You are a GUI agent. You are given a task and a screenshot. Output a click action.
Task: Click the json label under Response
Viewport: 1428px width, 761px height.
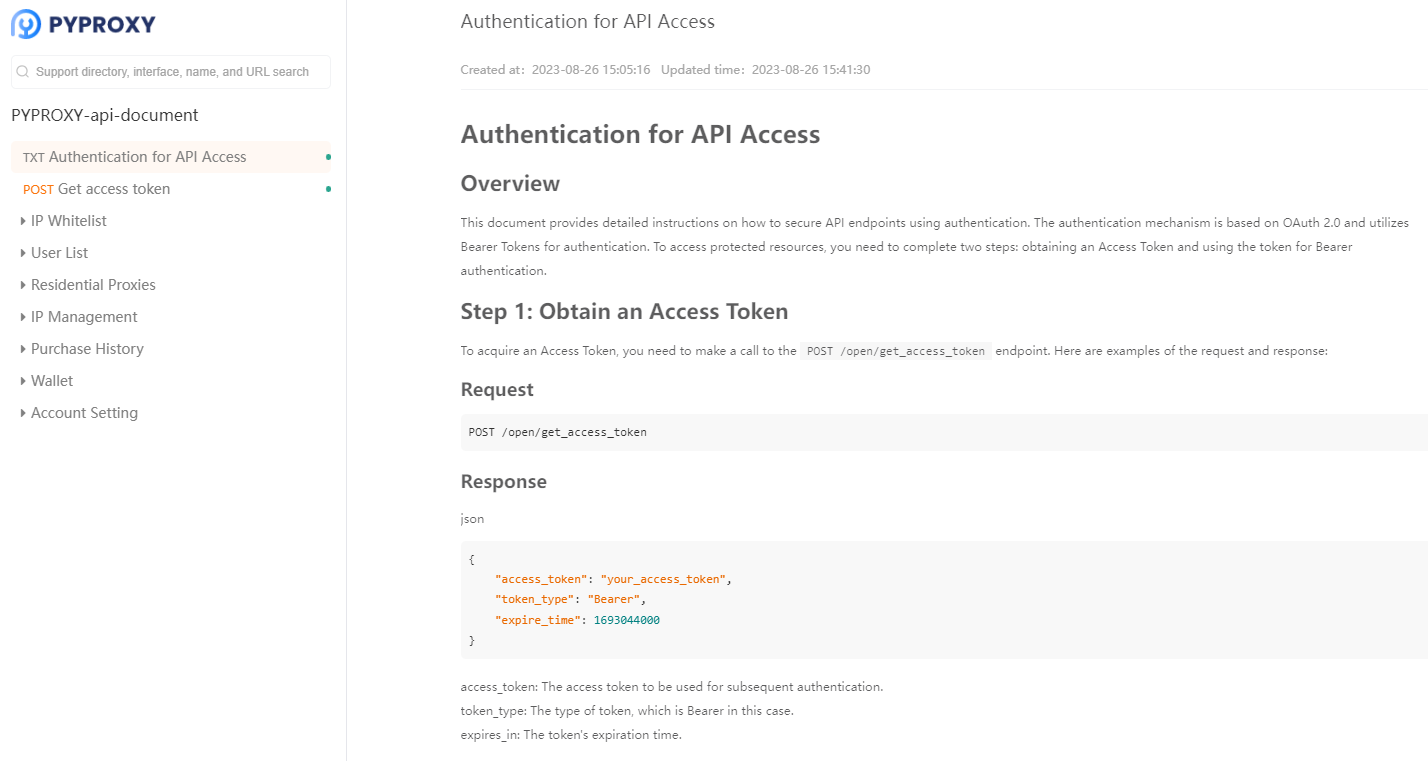[x=472, y=520]
